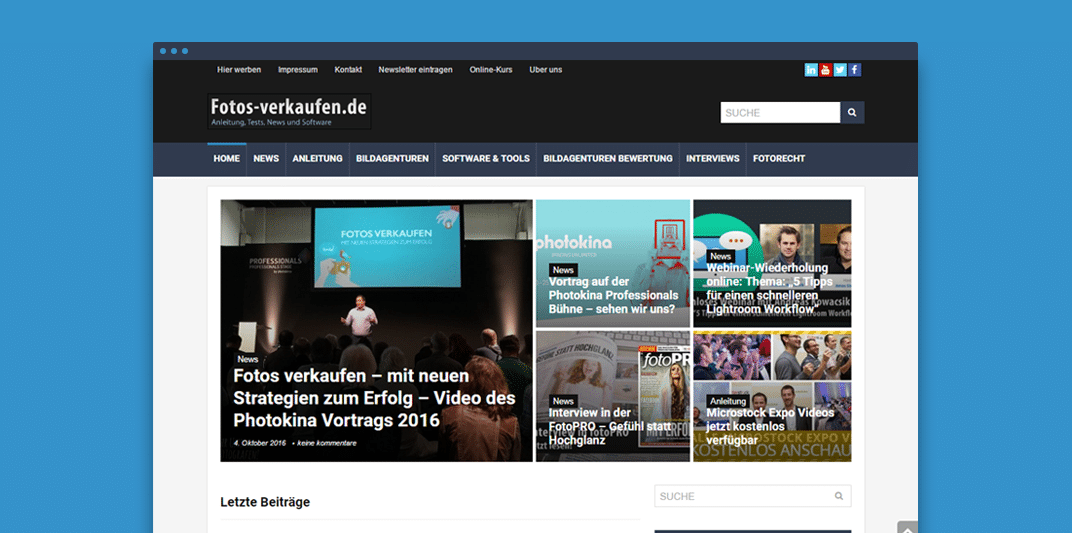Open Vortrag auf der Photokina Professionals Bühne article
1072x533 pixels.
coord(613,295)
